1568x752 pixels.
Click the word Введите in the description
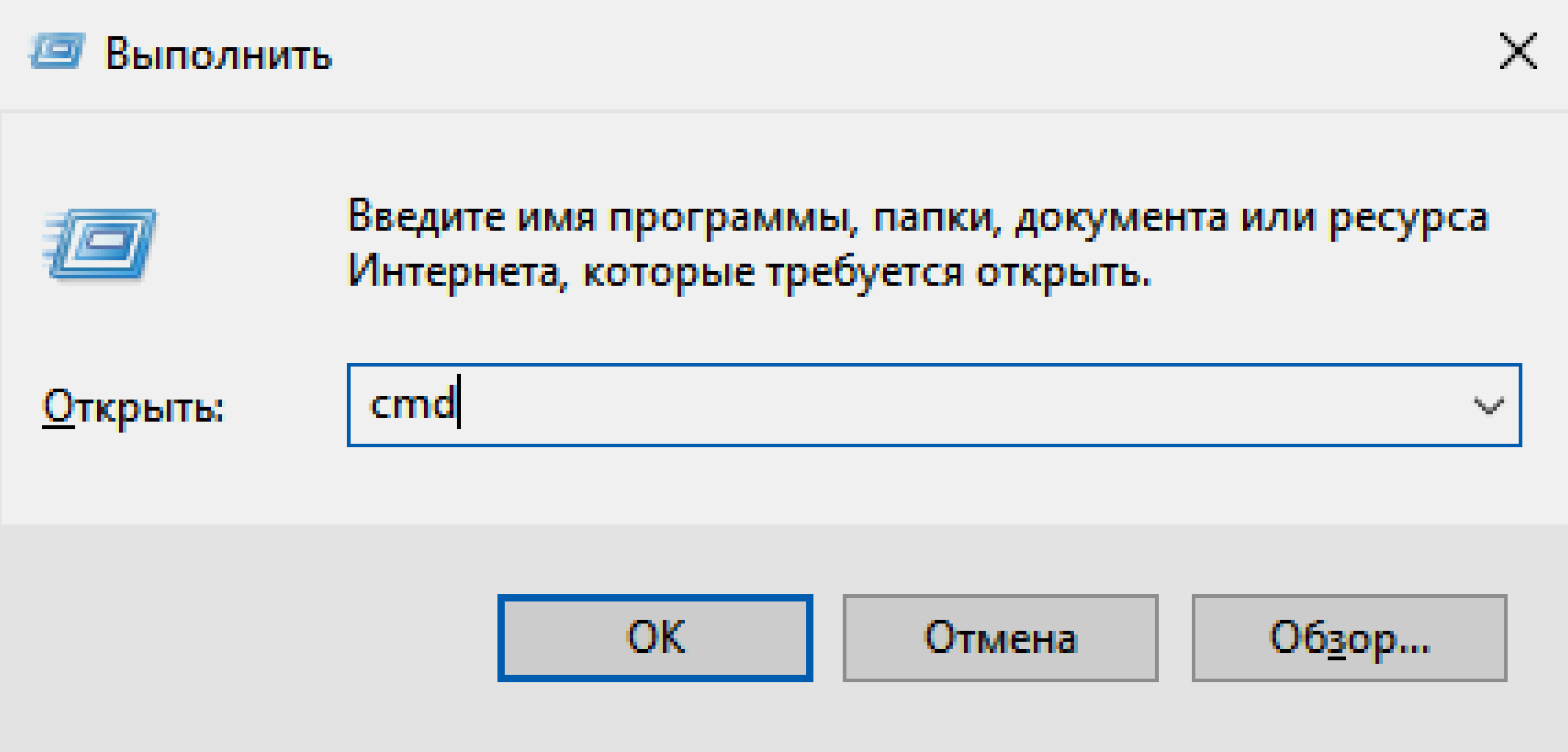[x=427, y=217]
